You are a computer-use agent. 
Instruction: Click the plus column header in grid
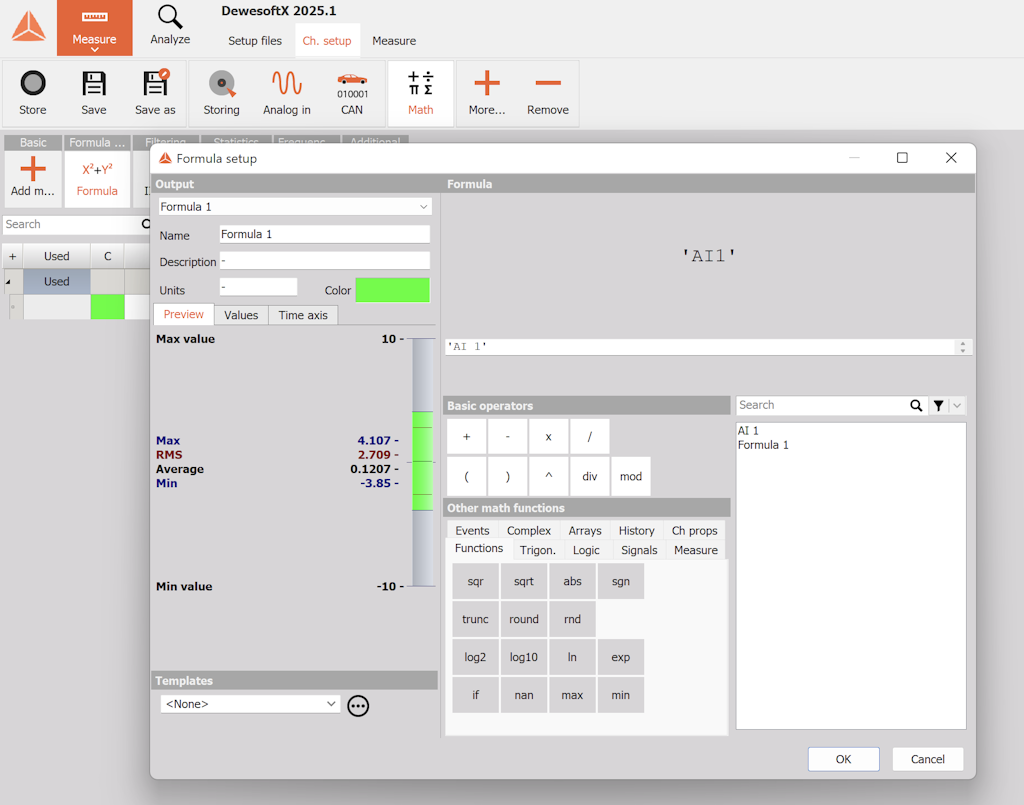12,257
